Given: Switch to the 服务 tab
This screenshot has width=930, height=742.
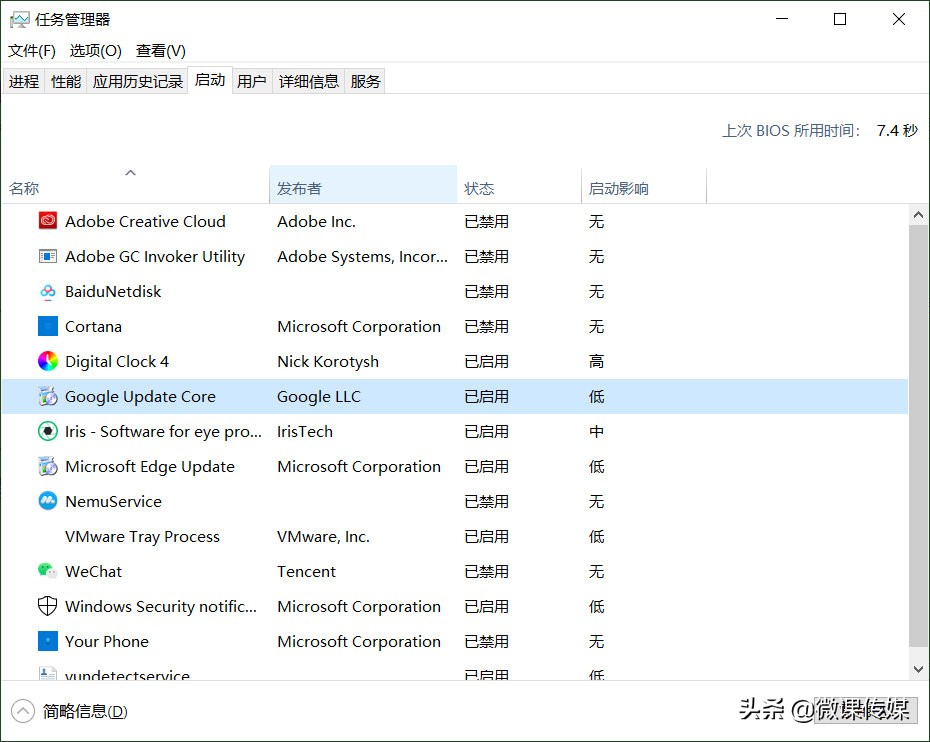Looking at the screenshot, I should point(365,81).
